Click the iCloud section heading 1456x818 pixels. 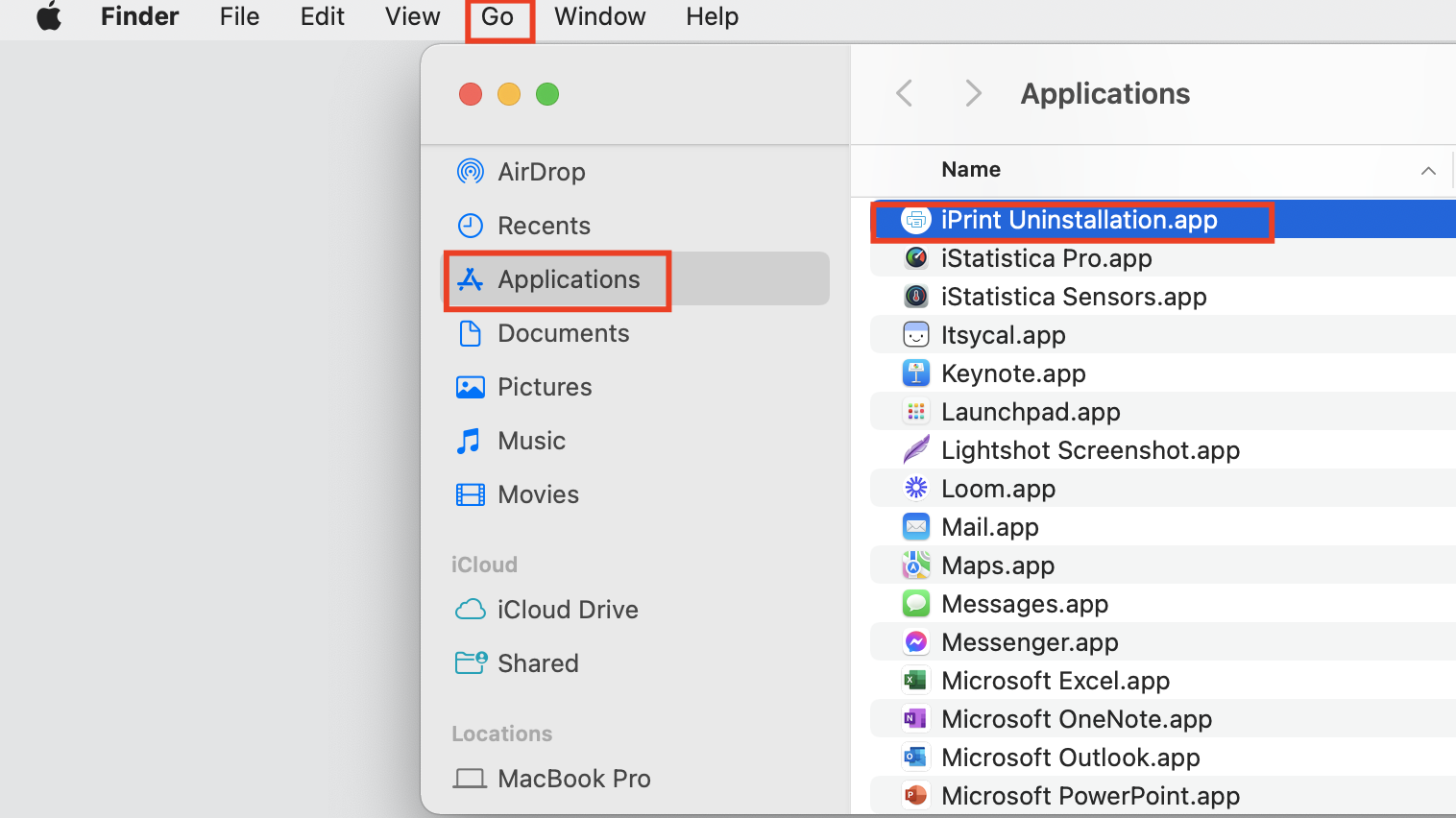pyautogui.click(x=484, y=565)
